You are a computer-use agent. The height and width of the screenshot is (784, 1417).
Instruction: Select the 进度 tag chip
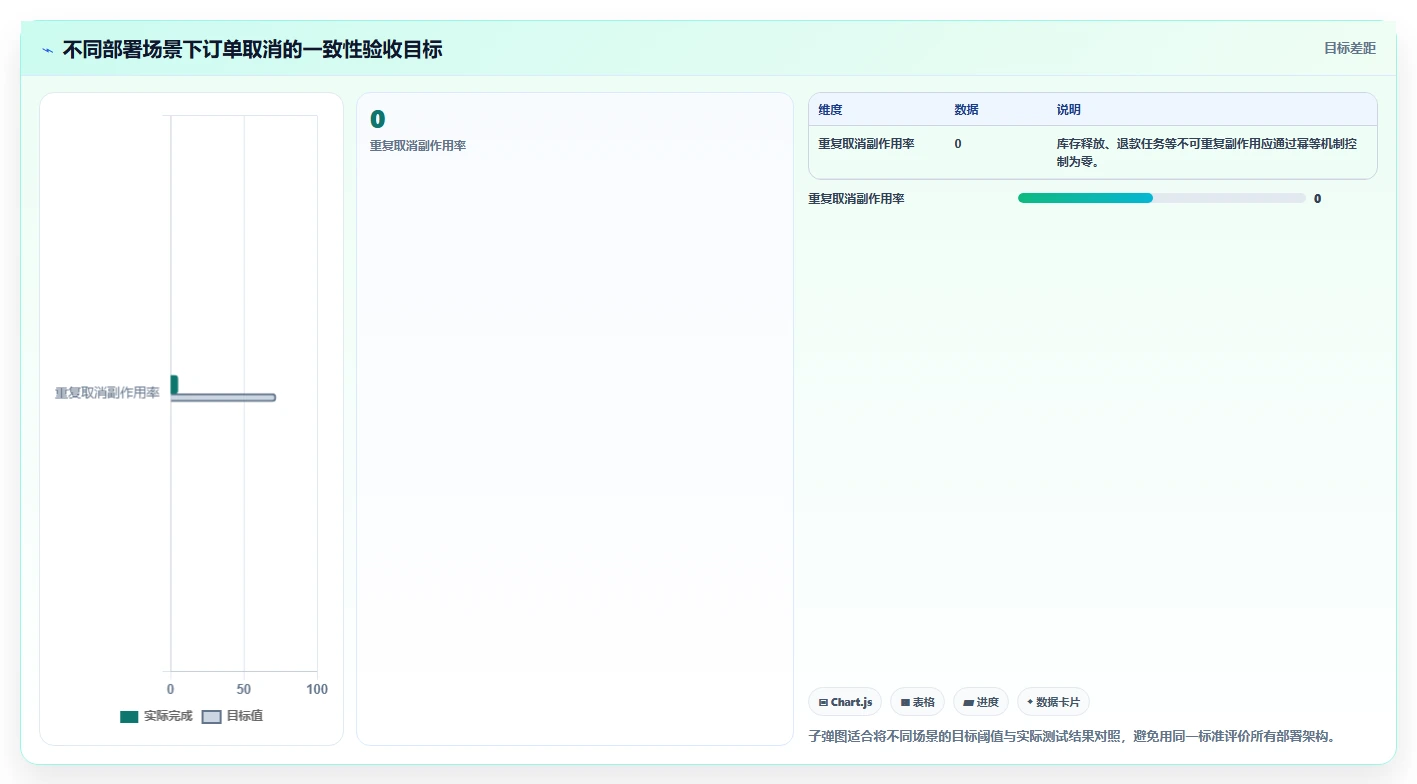click(x=981, y=702)
